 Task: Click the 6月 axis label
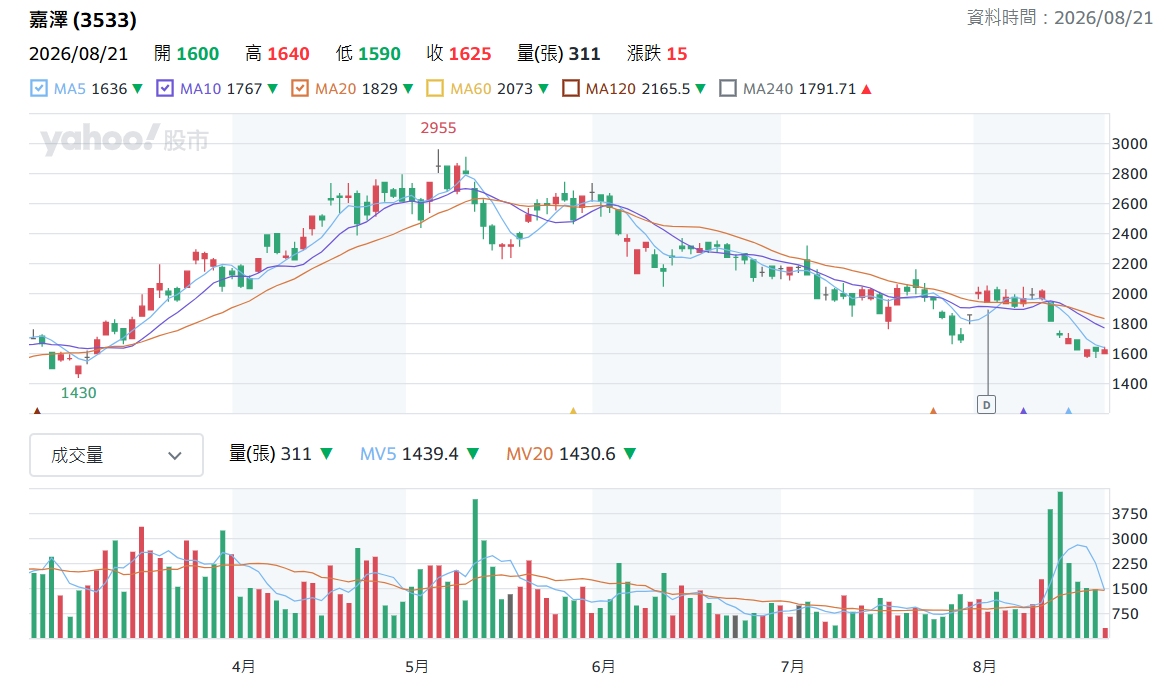pos(603,667)
